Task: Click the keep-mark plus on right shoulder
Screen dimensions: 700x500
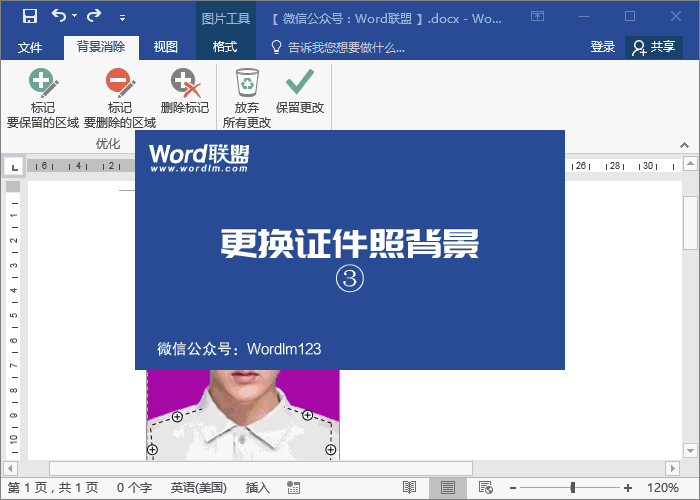Action: point(308,415)
